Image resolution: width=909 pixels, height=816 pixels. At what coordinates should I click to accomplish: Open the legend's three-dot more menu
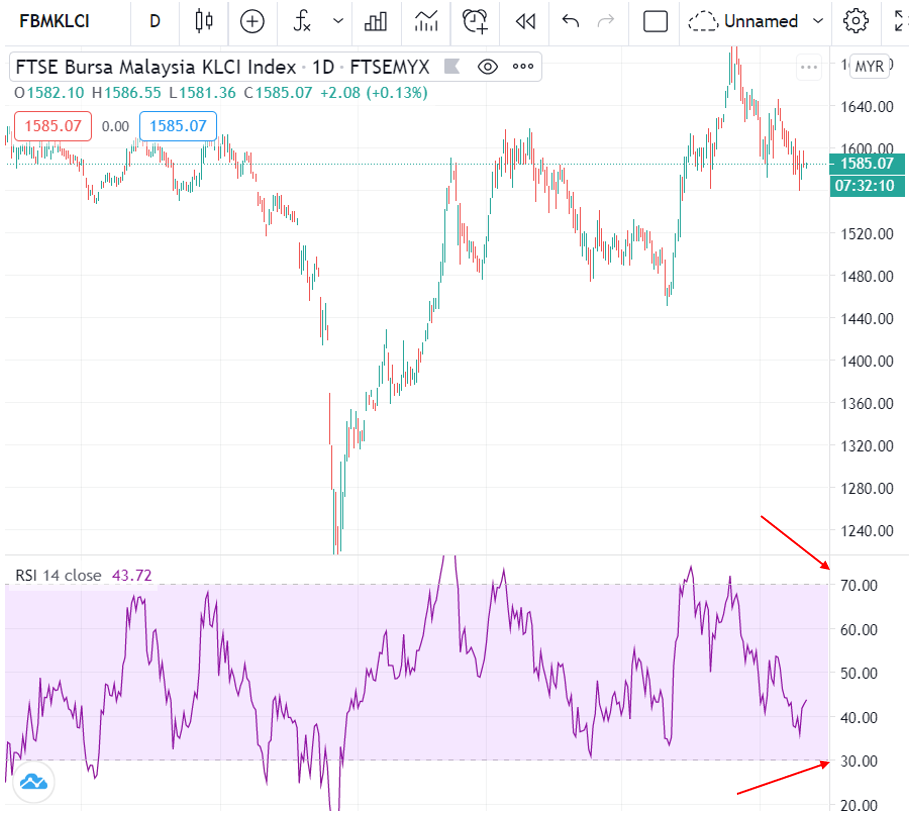[x=521, y=67]
